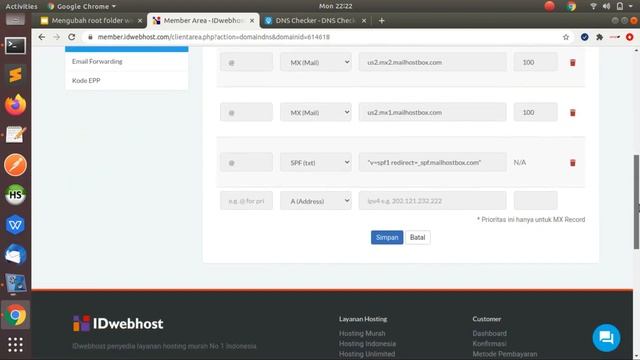Launch Firefox from the dock
640x360 pixels.
[15, 105]
